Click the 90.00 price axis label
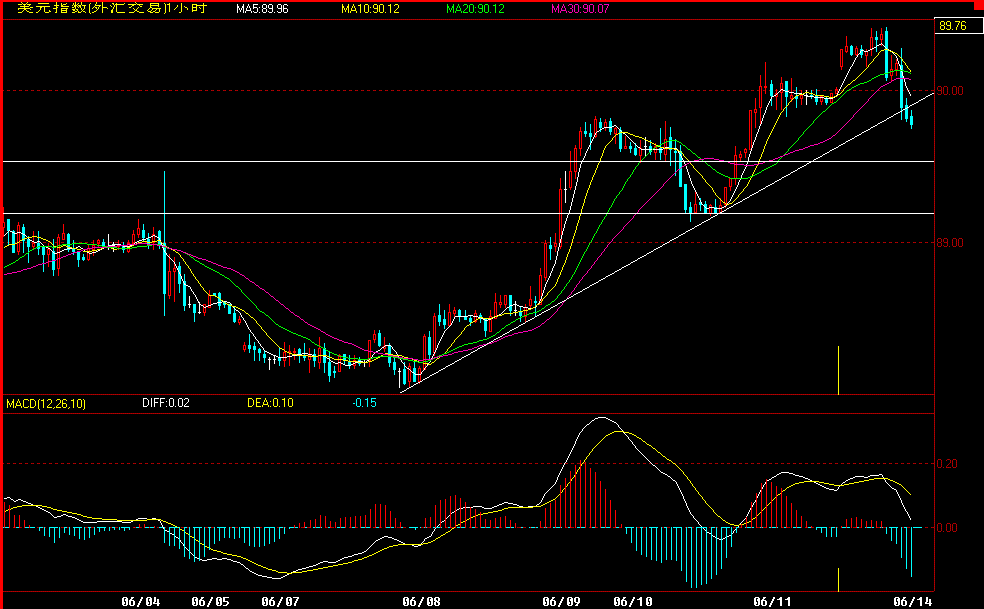Viewport: 984px width, 609px height. 951,91
